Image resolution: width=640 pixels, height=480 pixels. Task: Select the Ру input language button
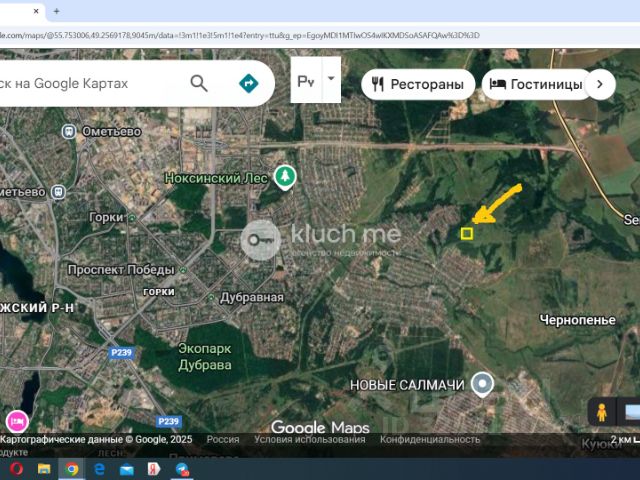[x=306, y=81]
